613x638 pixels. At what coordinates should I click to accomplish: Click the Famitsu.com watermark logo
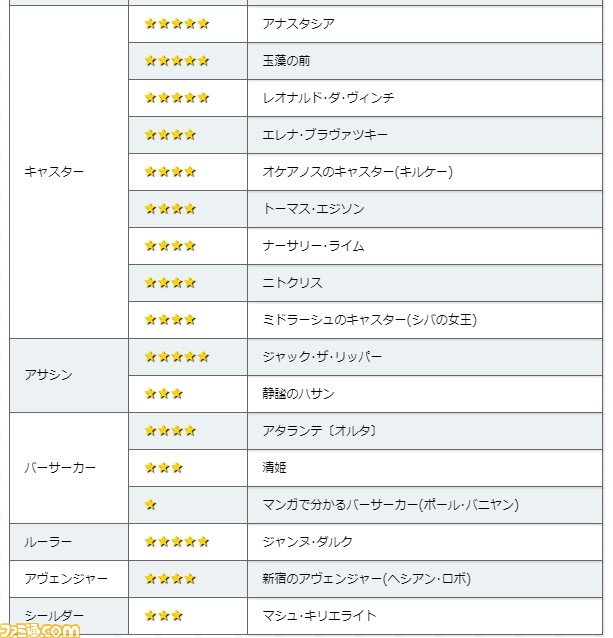click(40, 630)
